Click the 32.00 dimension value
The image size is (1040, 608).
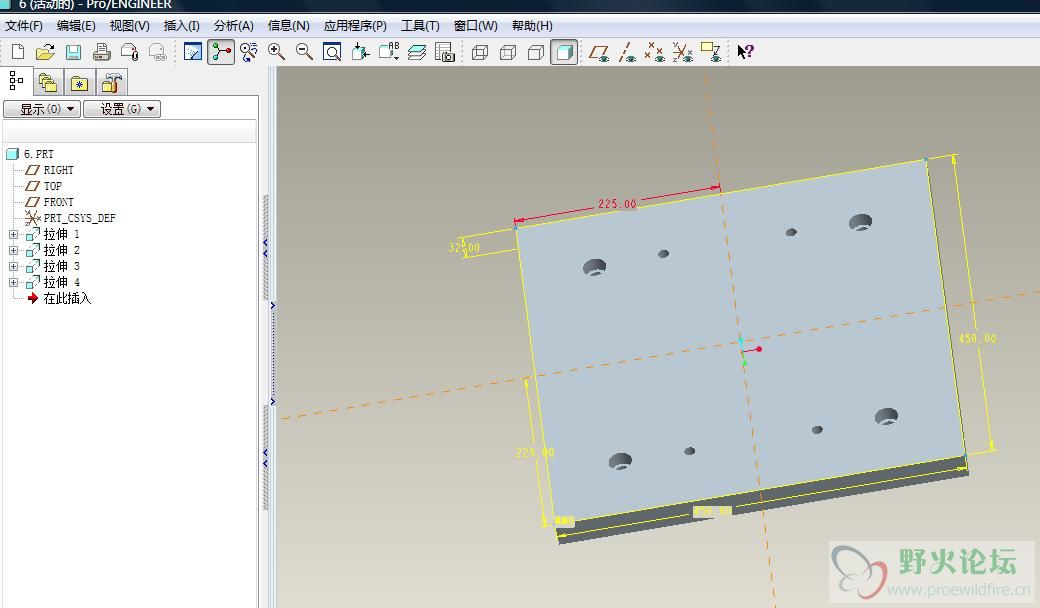pos(464,247)
